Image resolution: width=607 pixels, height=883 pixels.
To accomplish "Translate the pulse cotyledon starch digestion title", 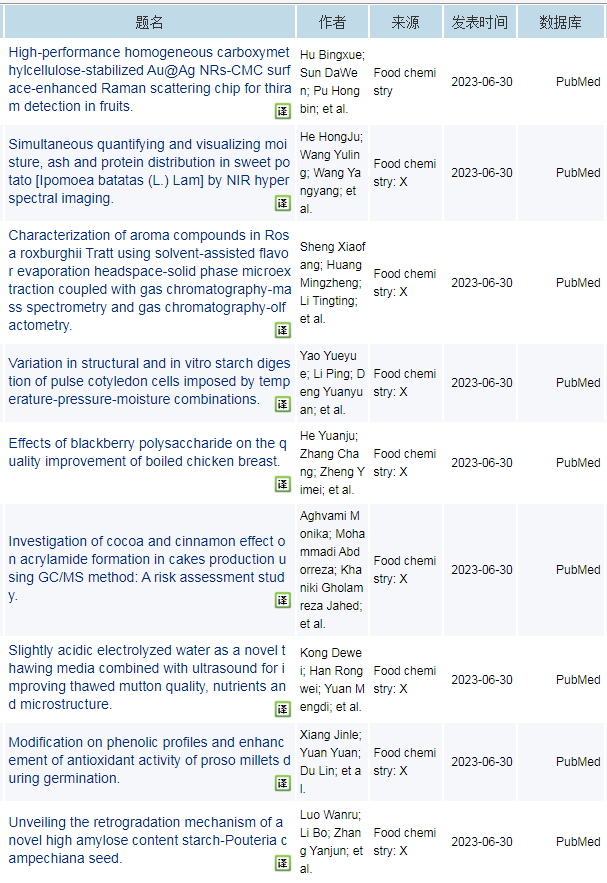I will 283,404.
